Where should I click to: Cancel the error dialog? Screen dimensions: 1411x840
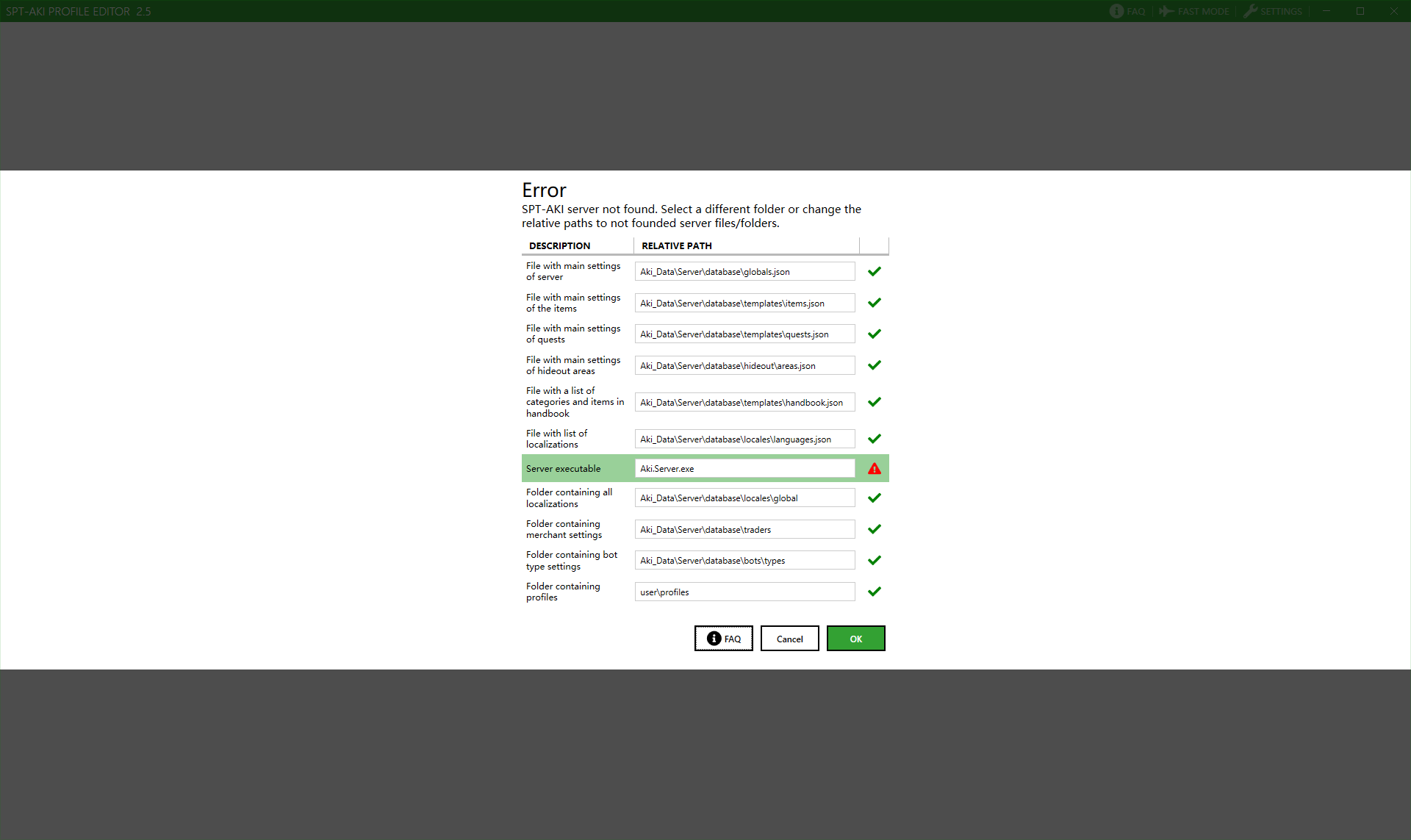click(789, 639)
